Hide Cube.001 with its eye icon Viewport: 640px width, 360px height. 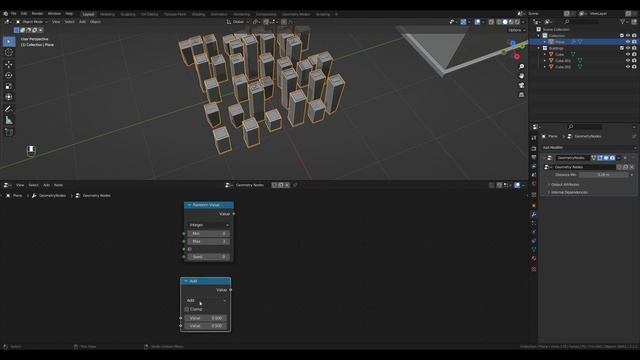(x=628, y=60)
